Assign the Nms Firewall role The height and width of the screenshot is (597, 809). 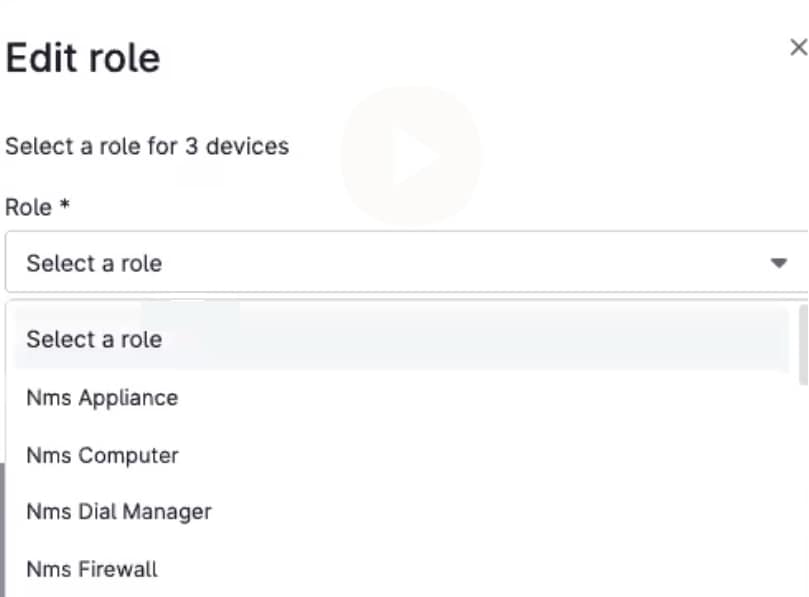91,569
